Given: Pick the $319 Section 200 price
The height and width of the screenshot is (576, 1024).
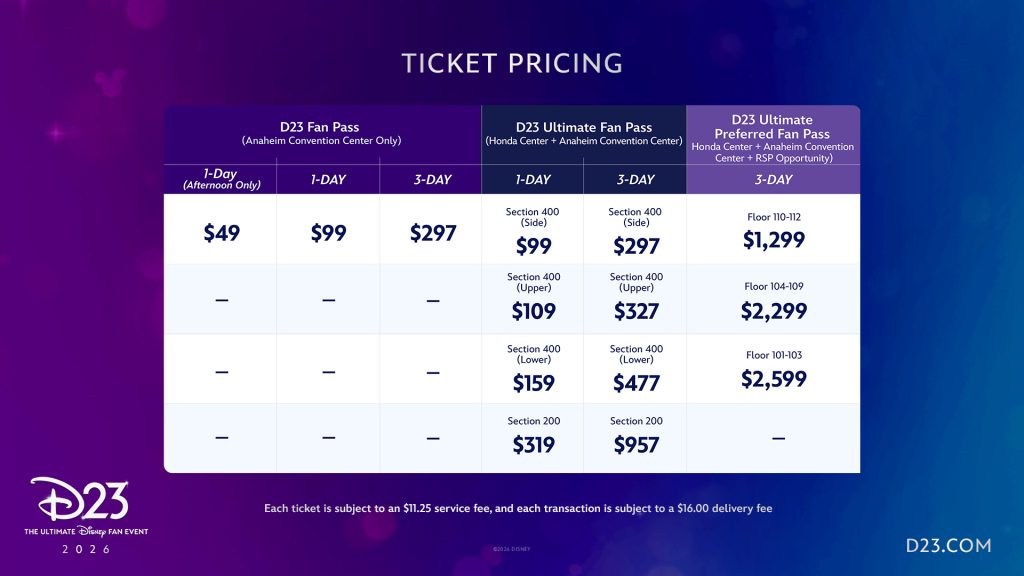Looking at the screenshot, I should tap(533, 445).
